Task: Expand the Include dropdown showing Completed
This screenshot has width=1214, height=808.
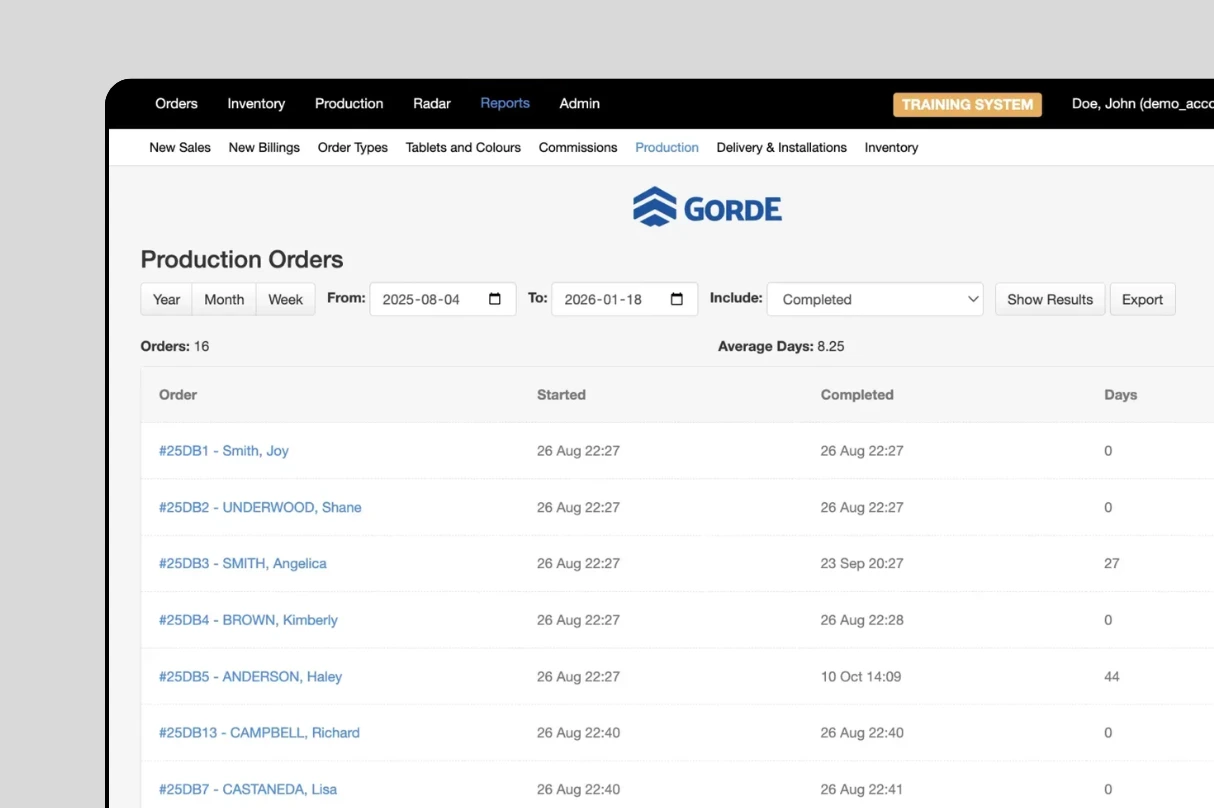Action: point(875,299)
